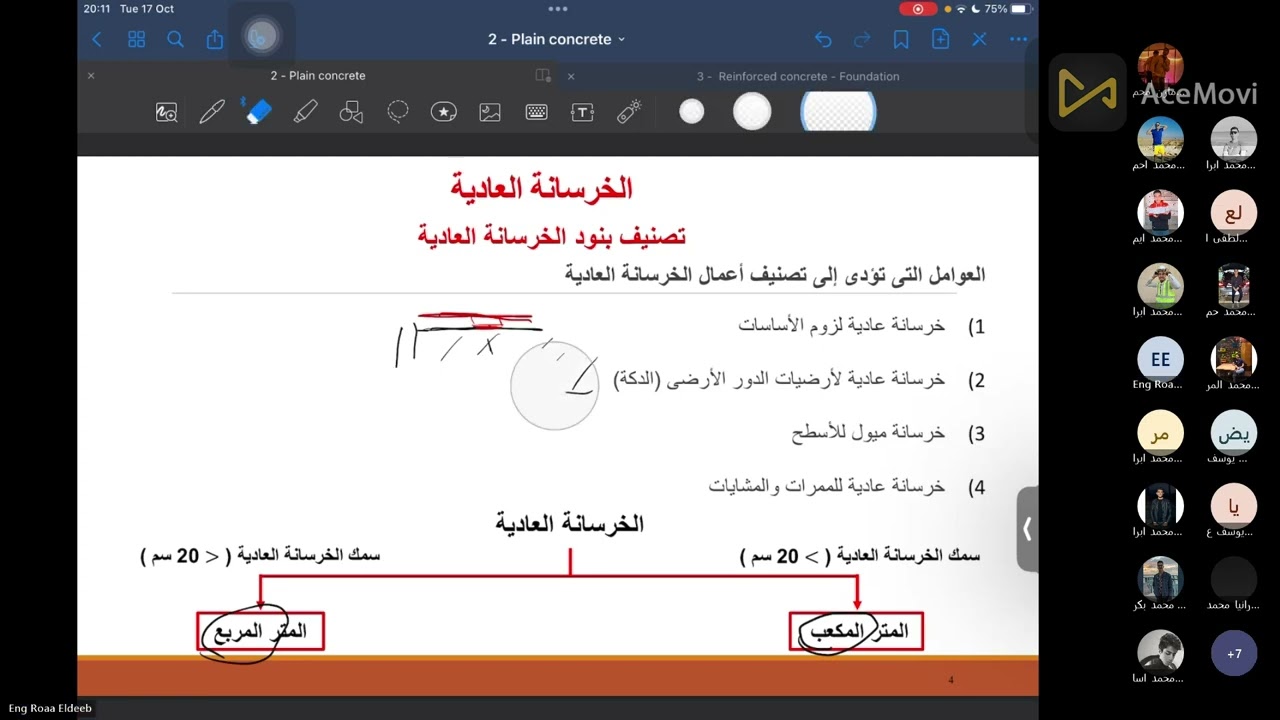The image size is (1280, 720).
Task: Select the 'يا' participant avatar
Action: point(1233,506)
